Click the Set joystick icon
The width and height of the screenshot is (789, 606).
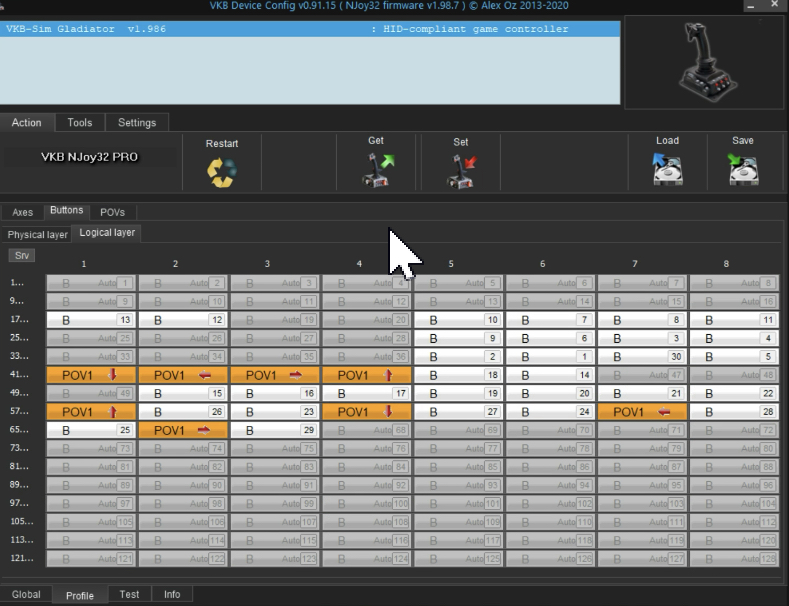(x=461, y=172)
